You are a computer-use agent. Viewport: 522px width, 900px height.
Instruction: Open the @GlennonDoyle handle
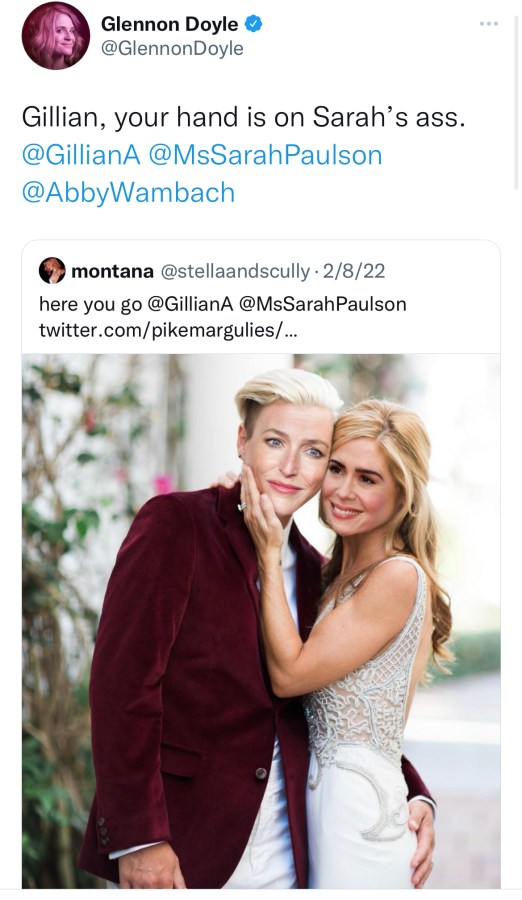tap(172, 49)
